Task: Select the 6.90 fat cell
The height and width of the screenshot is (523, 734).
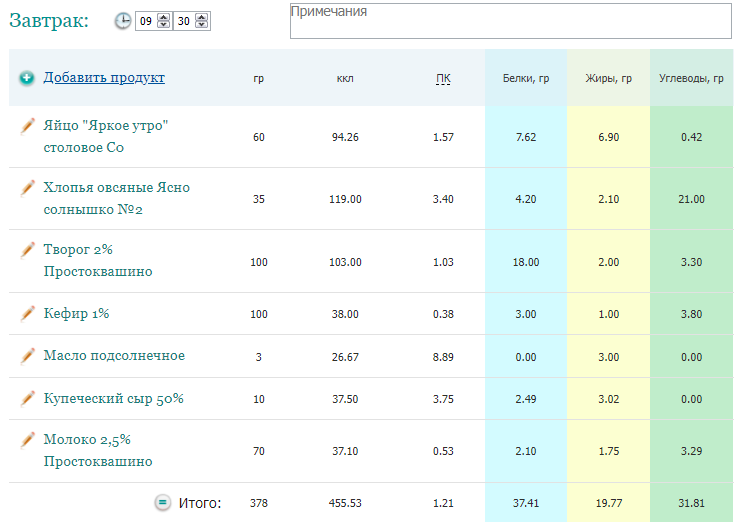Action: (609, 137)
